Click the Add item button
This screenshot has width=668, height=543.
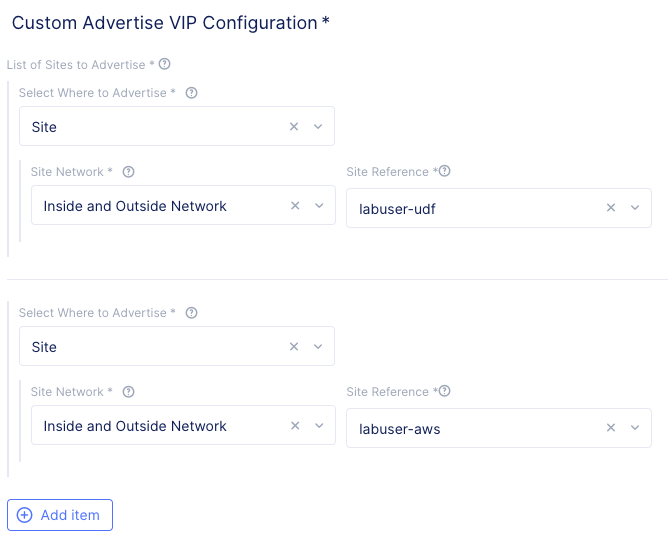point(60,515)
